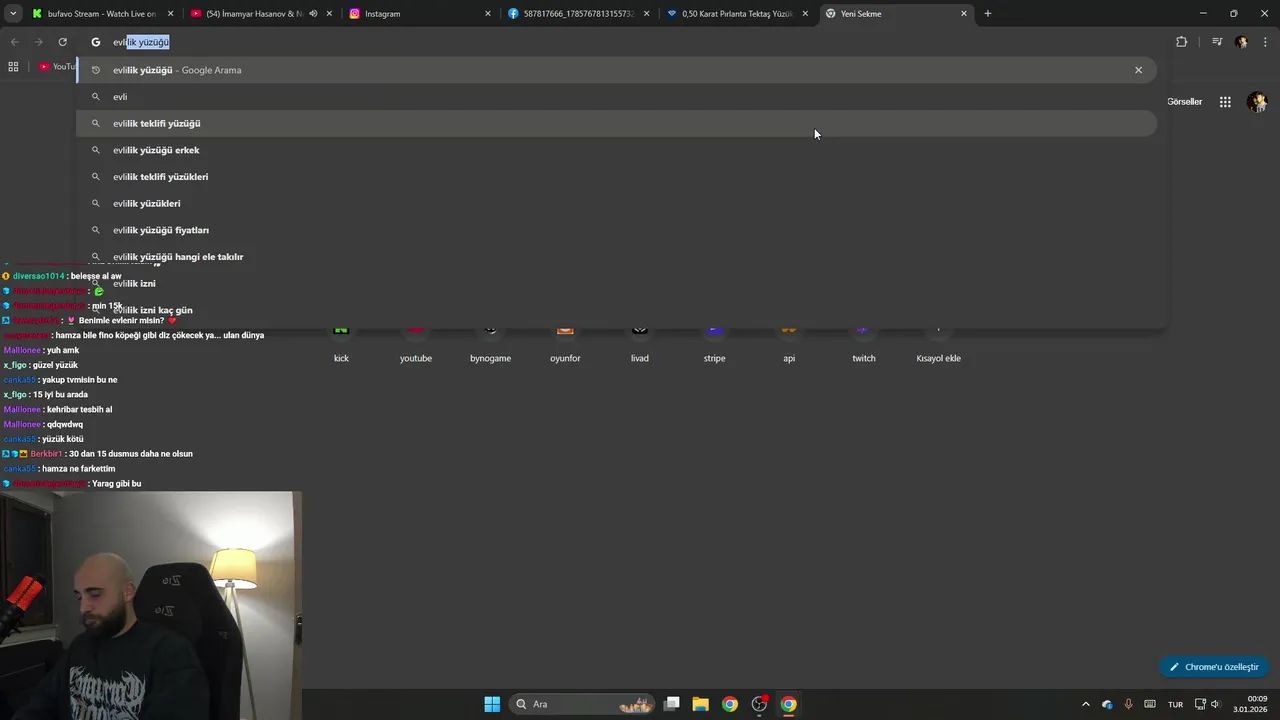
Task: Choose suggestion 'evlilik yüzüğü fiyatları'
Action: (x=617, y=230)
